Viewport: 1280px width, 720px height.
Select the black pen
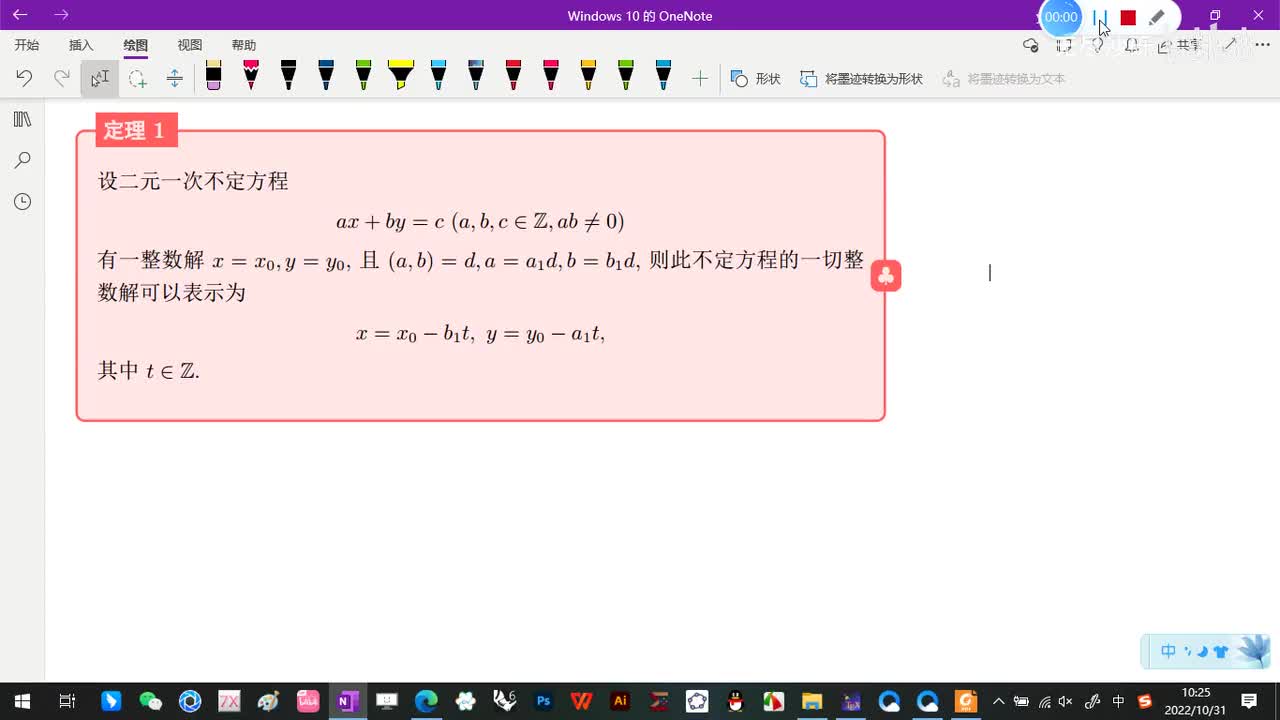(x=288, y=76)
